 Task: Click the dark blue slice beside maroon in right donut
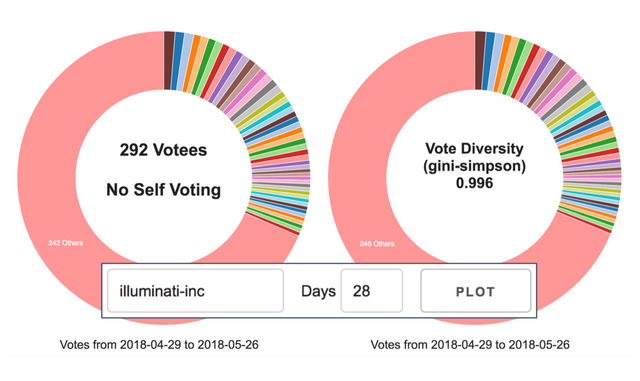[489, 61]
